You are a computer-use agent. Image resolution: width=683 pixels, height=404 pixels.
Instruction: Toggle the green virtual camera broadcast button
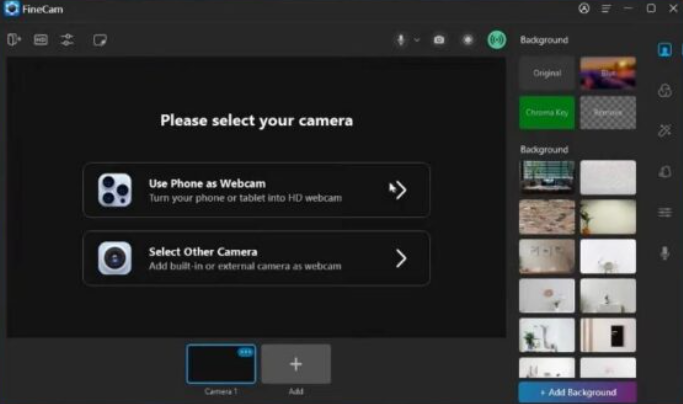pyautogui.click(x=496, y=40)
